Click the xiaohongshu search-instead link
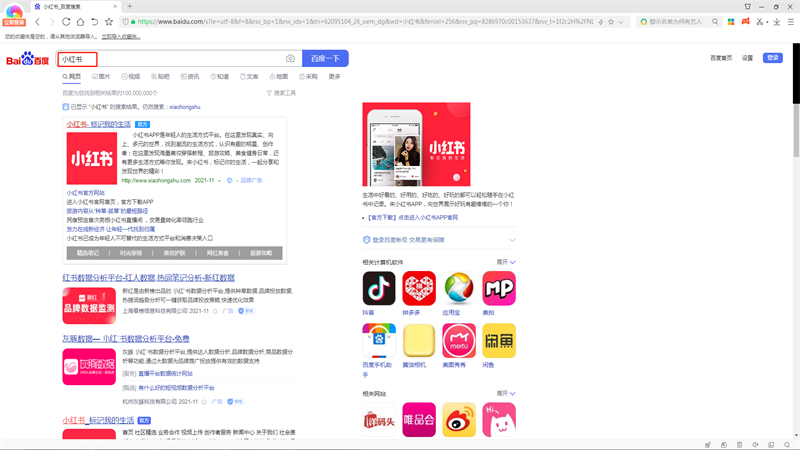 pyautogui.click(x=185, y=107)
